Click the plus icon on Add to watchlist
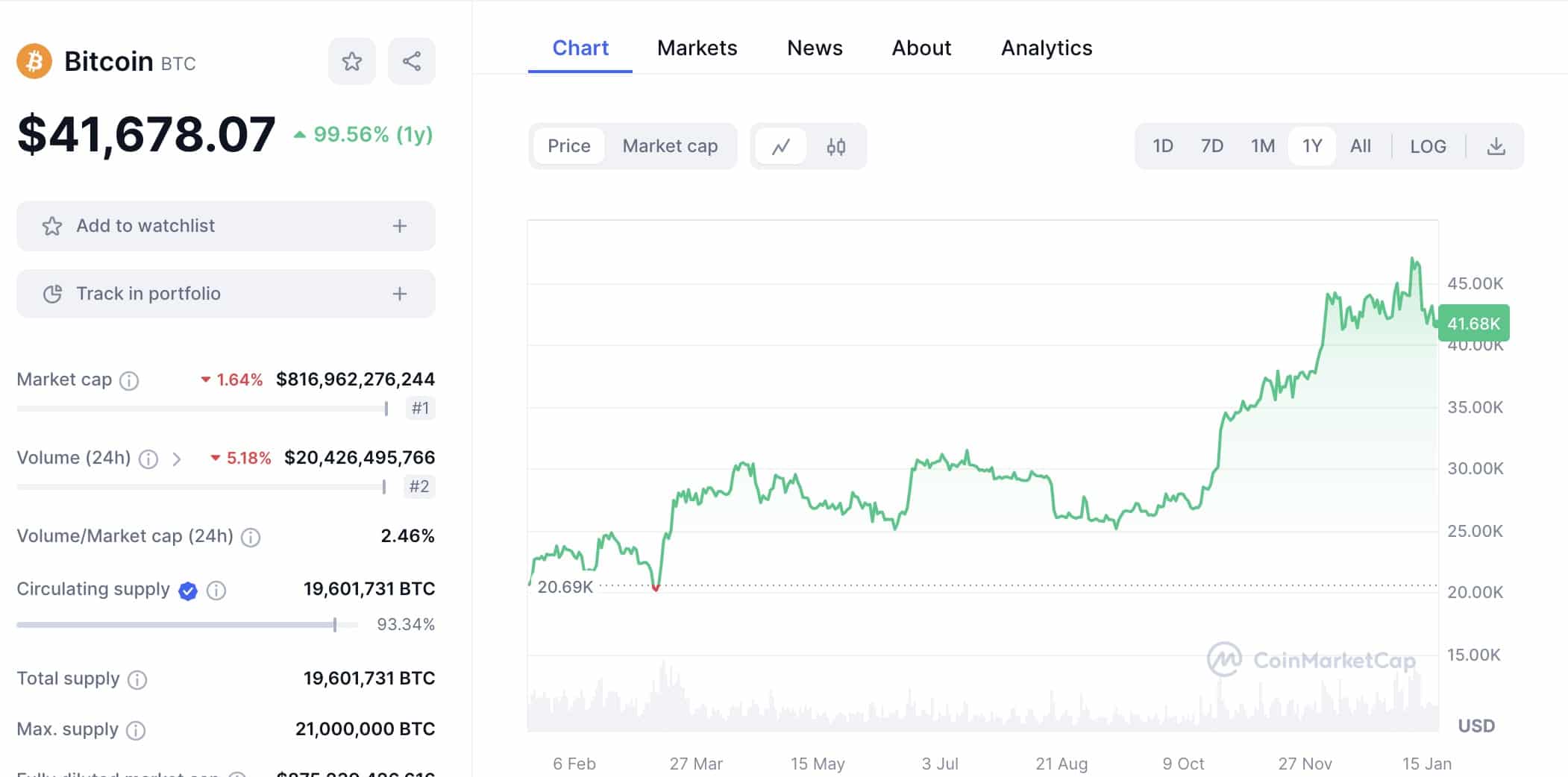Image resolution: width=1568 pixels, height=777 pixels. click(x=400, y=226)
